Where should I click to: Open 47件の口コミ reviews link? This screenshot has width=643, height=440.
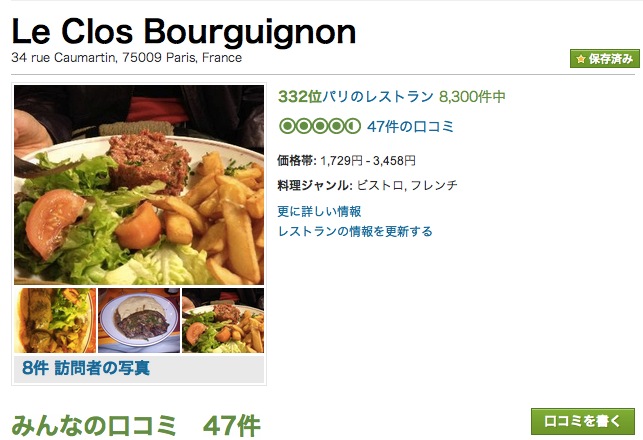click(410, 126)
